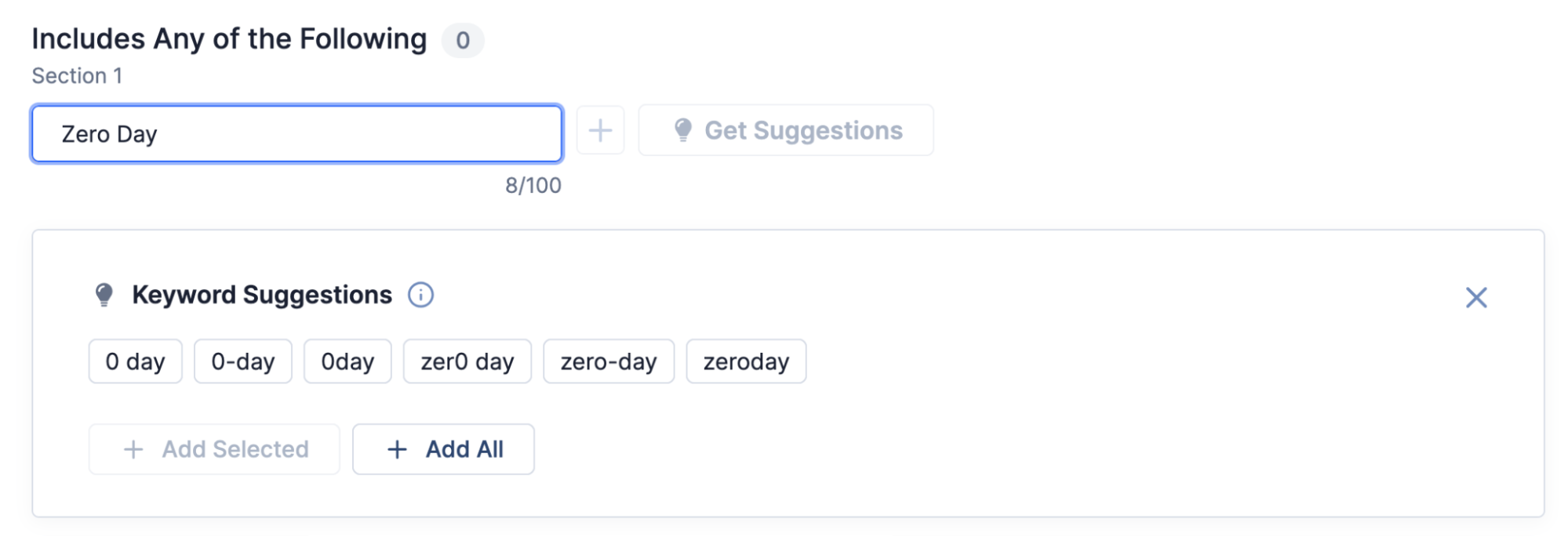Click the "Includes Any of the Following" heading
The image size is (1568, 537).
point(229,39)
